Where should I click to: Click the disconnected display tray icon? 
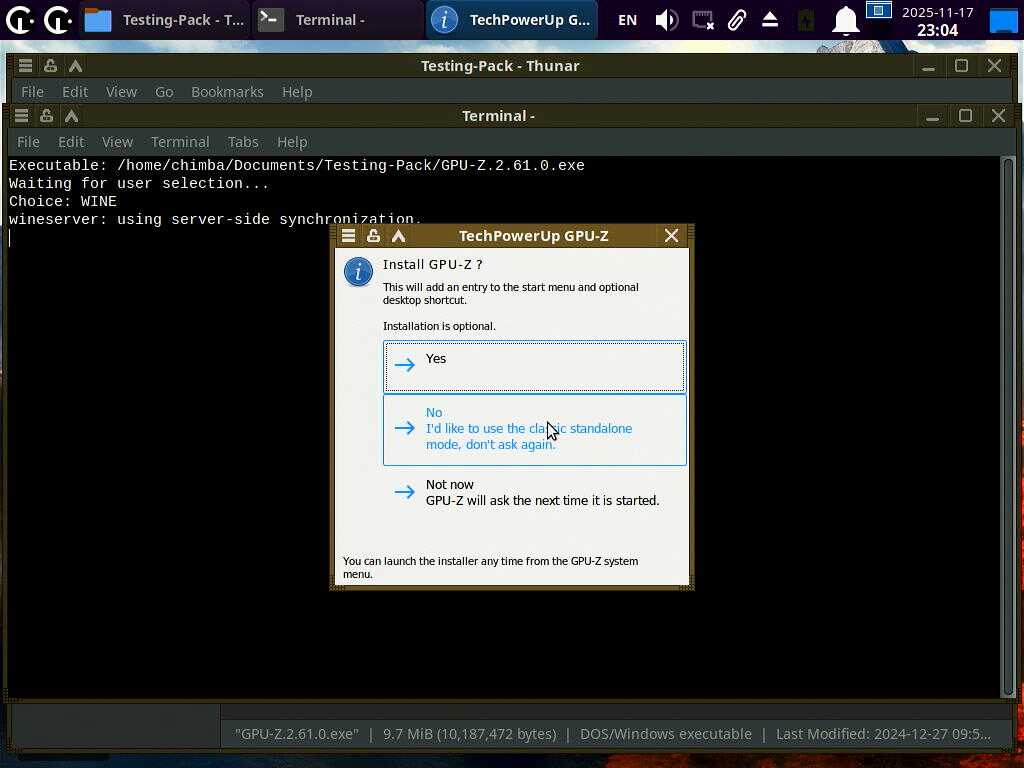703,20
